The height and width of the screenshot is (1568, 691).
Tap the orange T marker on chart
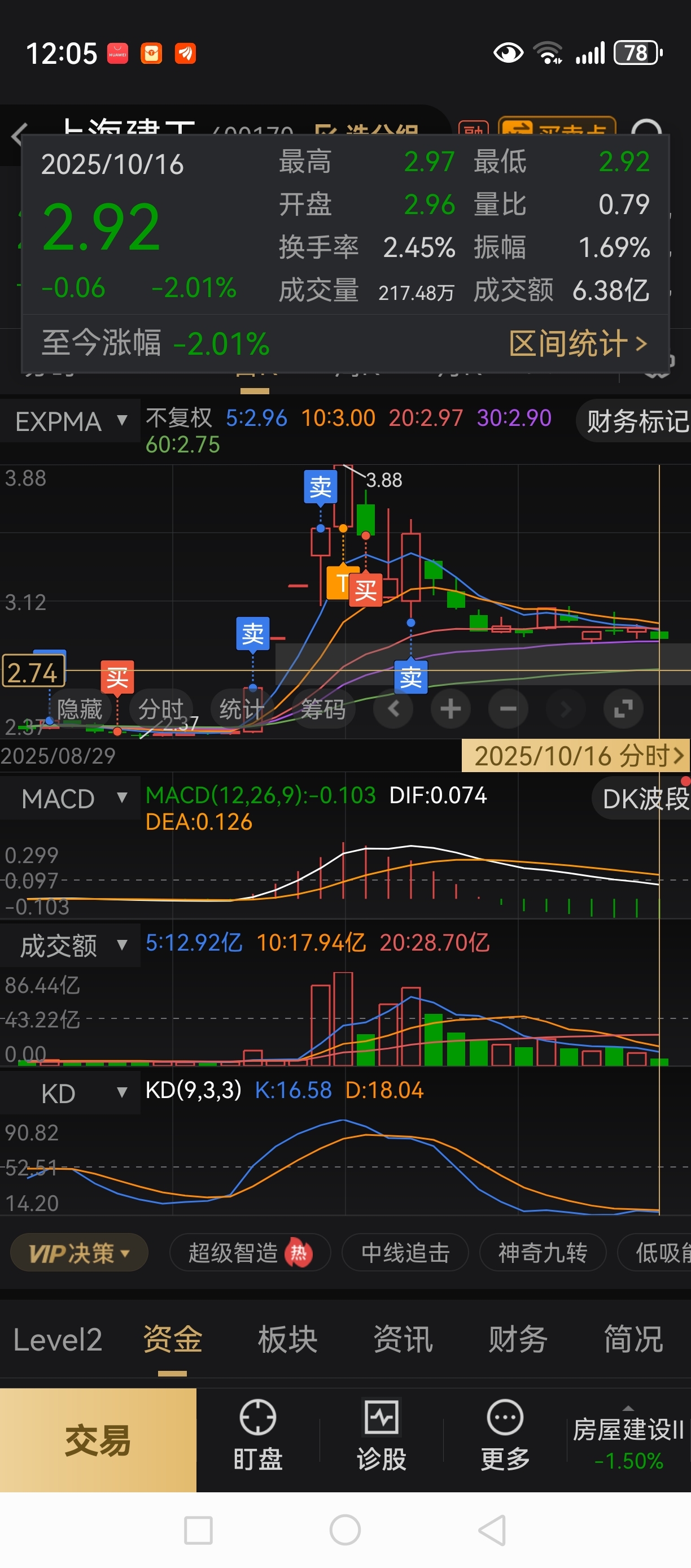pos(340,583)
